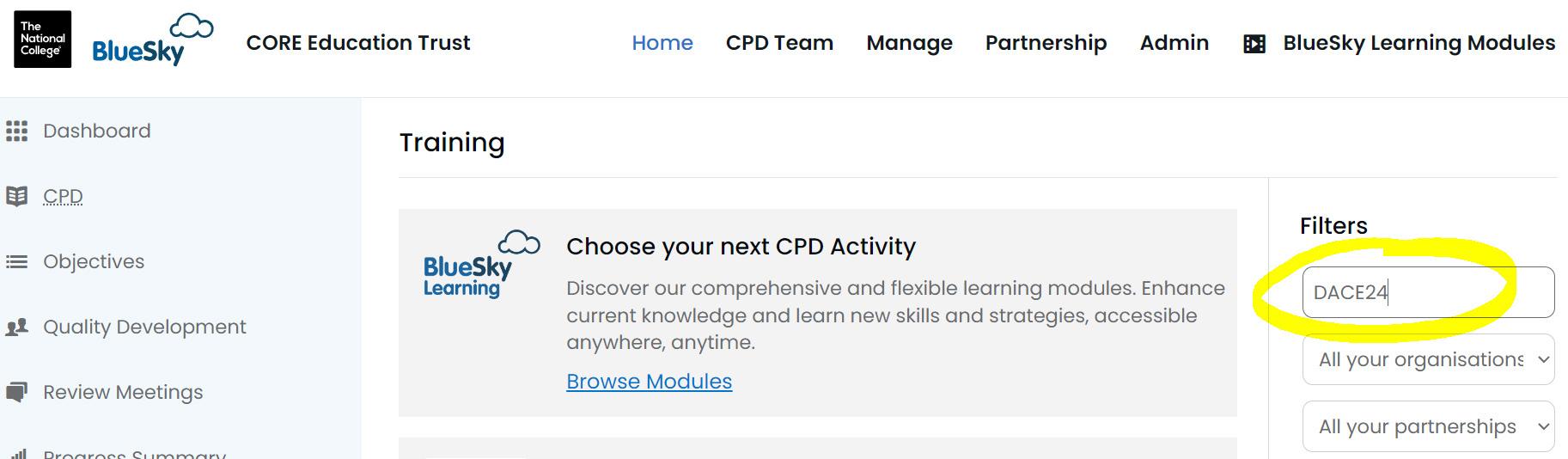This screenshot has width=1568, height=459.
Task: Open the CPD Team menu
Action: (779, 43)
